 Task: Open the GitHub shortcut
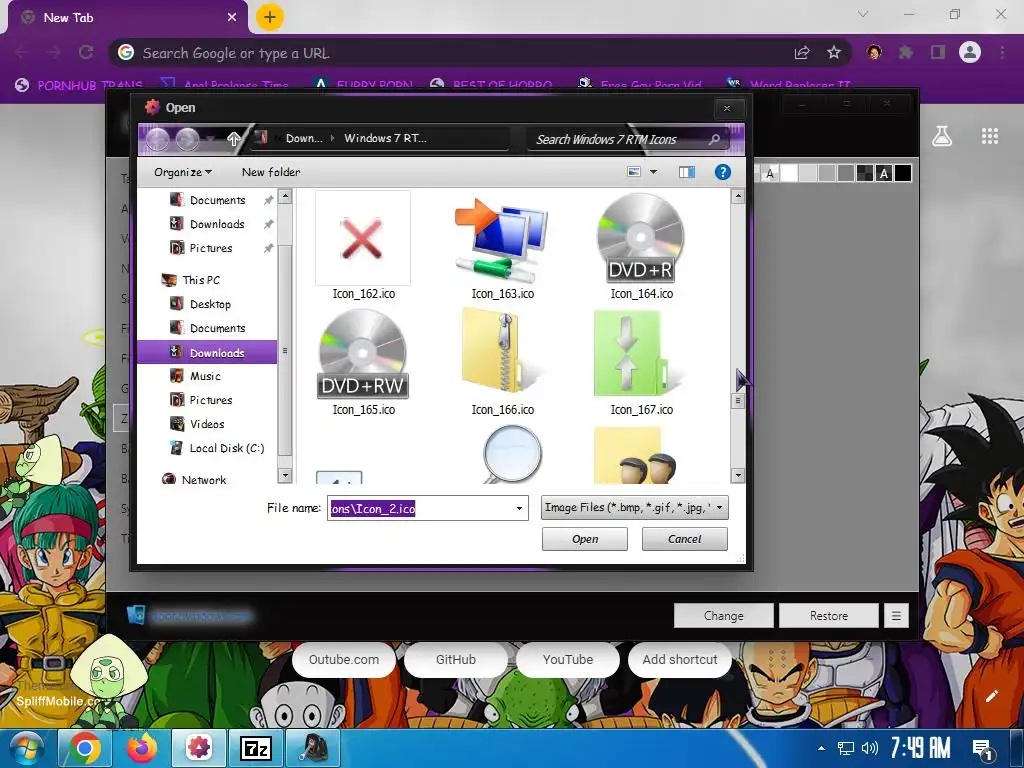(456, 660)
